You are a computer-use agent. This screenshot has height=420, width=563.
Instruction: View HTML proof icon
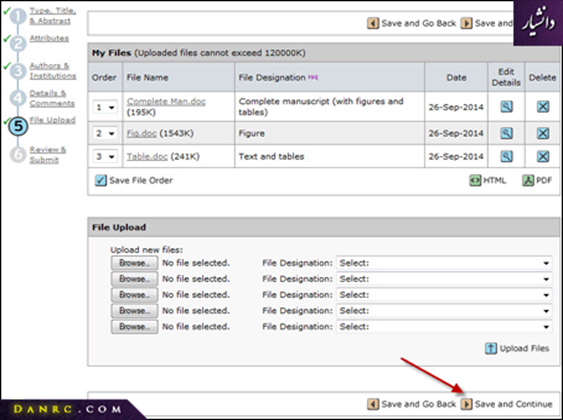[x=475, y=180]
